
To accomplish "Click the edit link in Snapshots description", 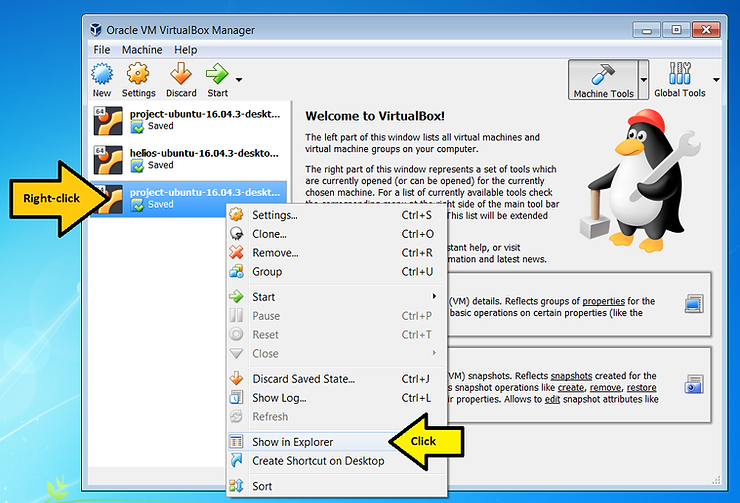I will pos(552,400).
